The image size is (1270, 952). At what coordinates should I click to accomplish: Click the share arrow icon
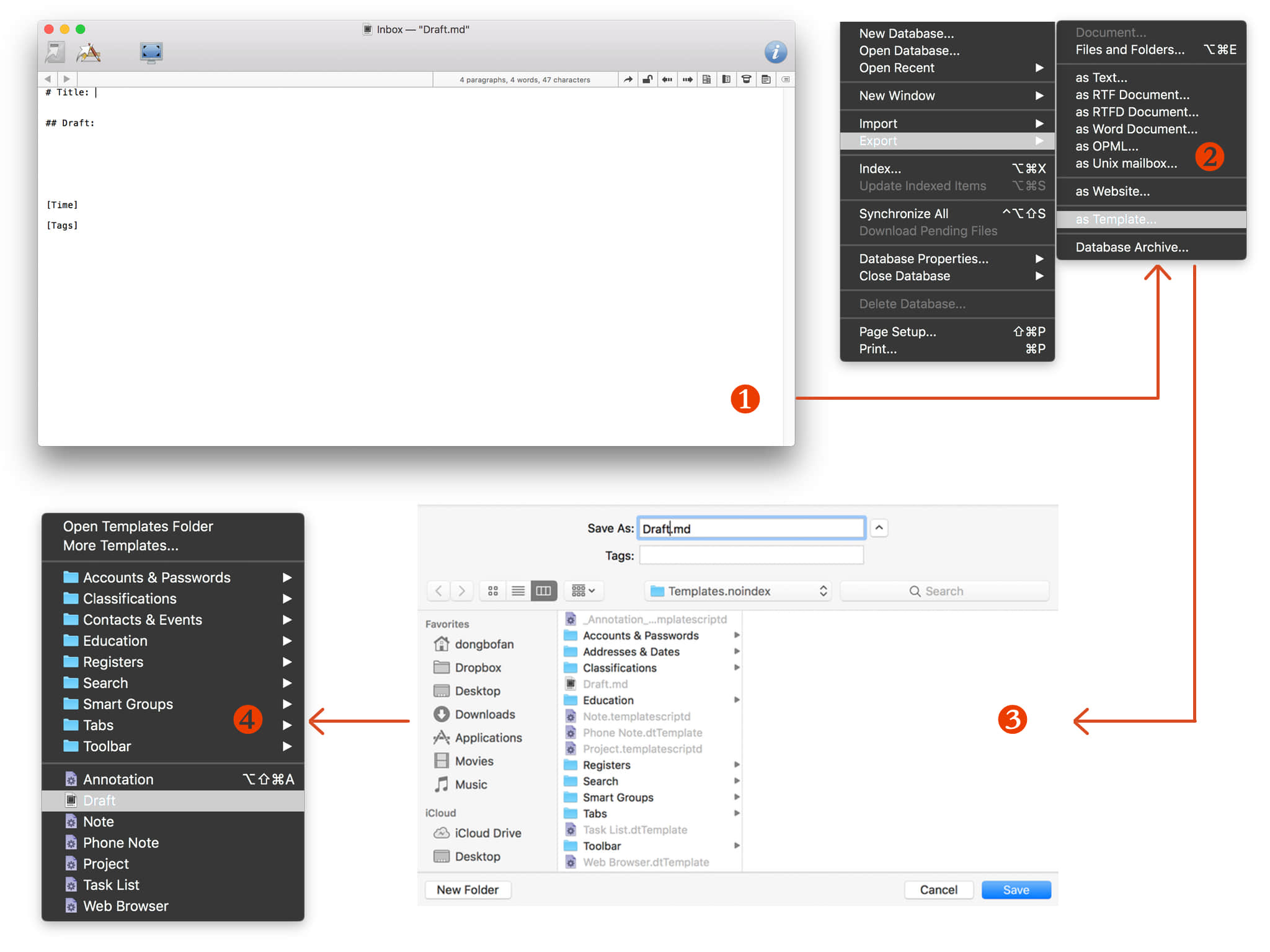point(628,79)
